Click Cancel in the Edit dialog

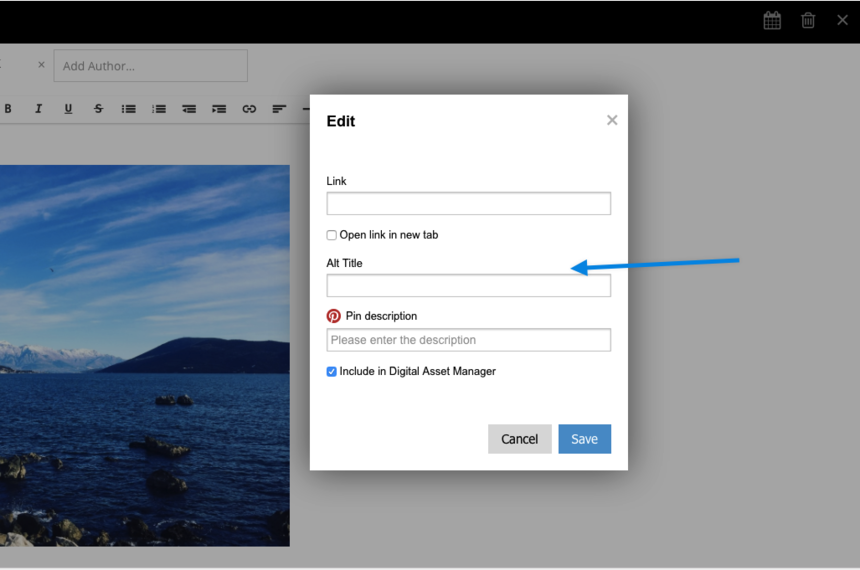pos(519,439)
